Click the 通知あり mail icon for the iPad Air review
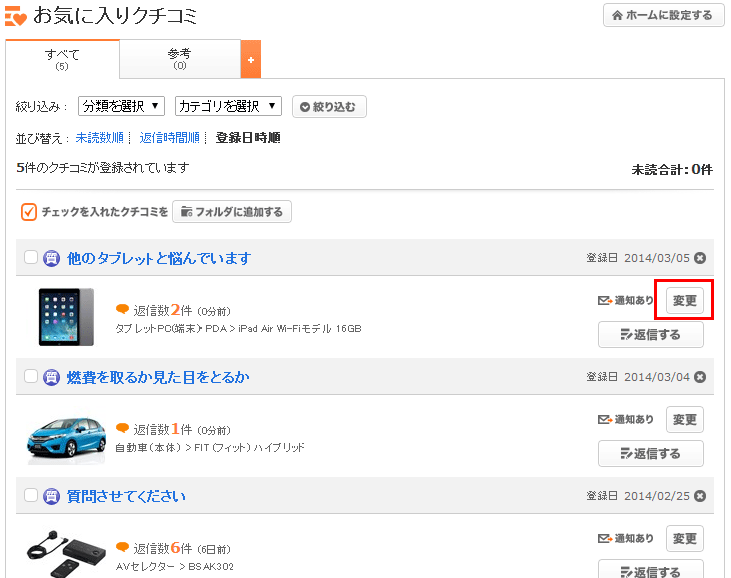The width and height of the screenshot is (731, 578). coord(605,301)
